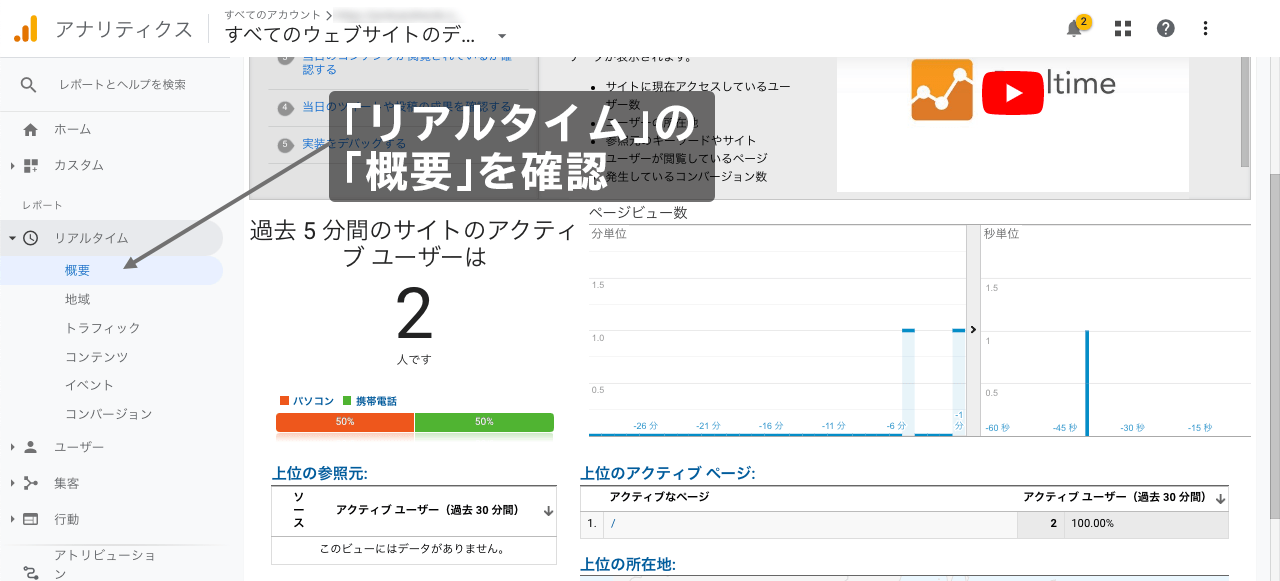Image resolution: width=1280 pixels, height=581 pixels.
Task: Play the Realtime YouTube tutorial video
Action: (x=1012, y=92)
